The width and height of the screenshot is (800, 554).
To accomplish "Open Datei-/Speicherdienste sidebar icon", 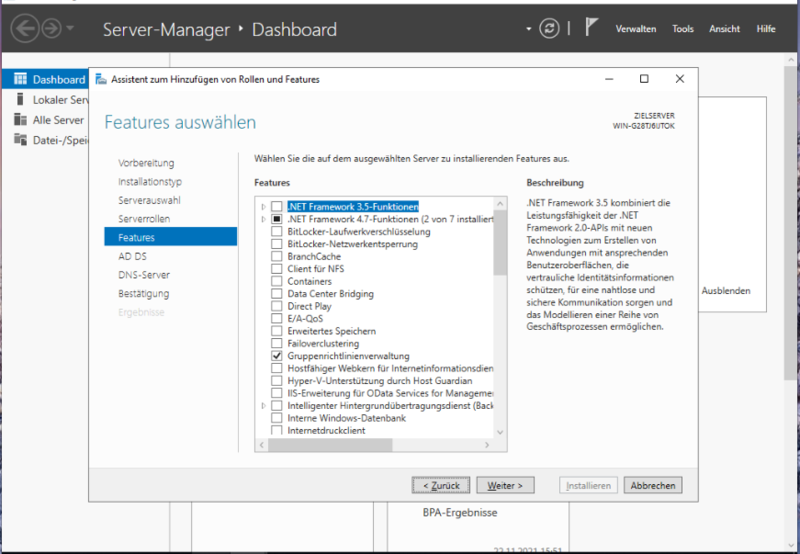I will pos(20,139).
